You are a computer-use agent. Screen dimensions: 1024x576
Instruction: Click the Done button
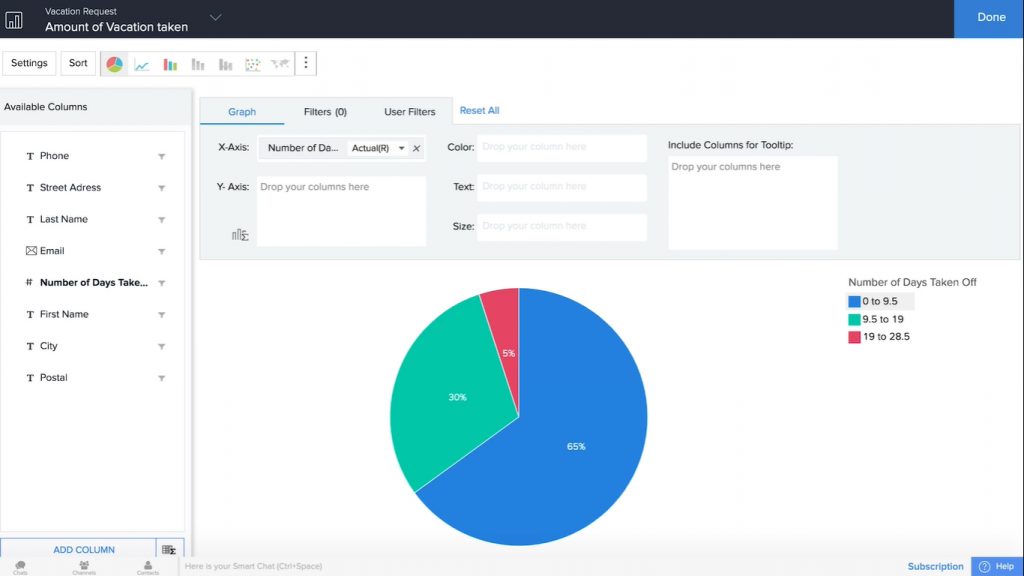[x=990, y=17]
